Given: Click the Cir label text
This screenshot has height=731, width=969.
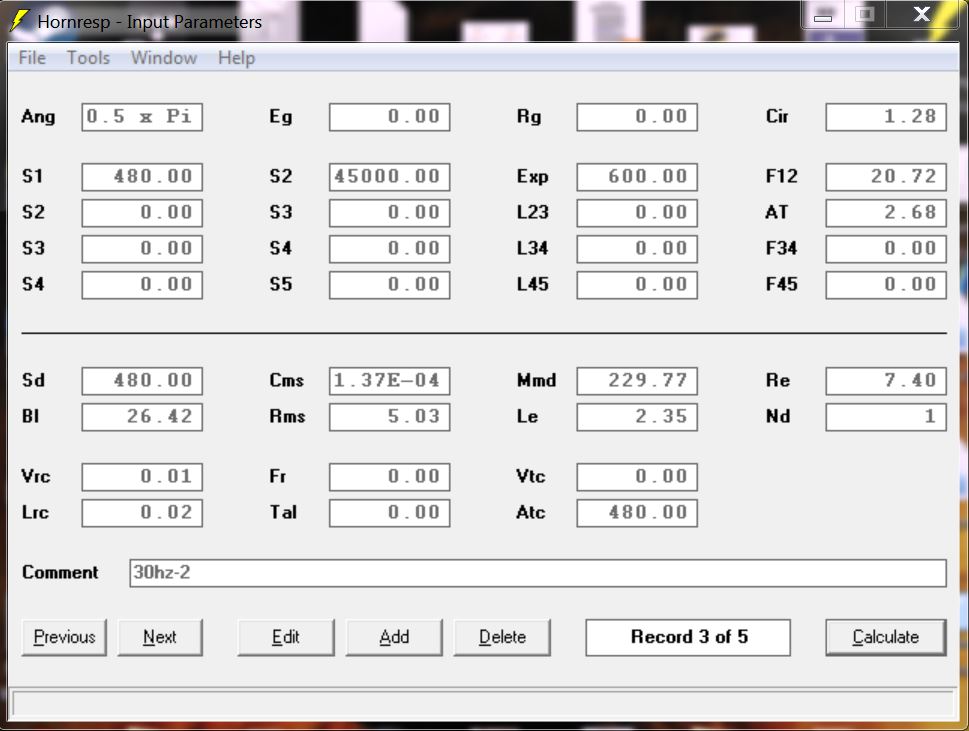Looking at the screenshot, I should tap(777, 117).
